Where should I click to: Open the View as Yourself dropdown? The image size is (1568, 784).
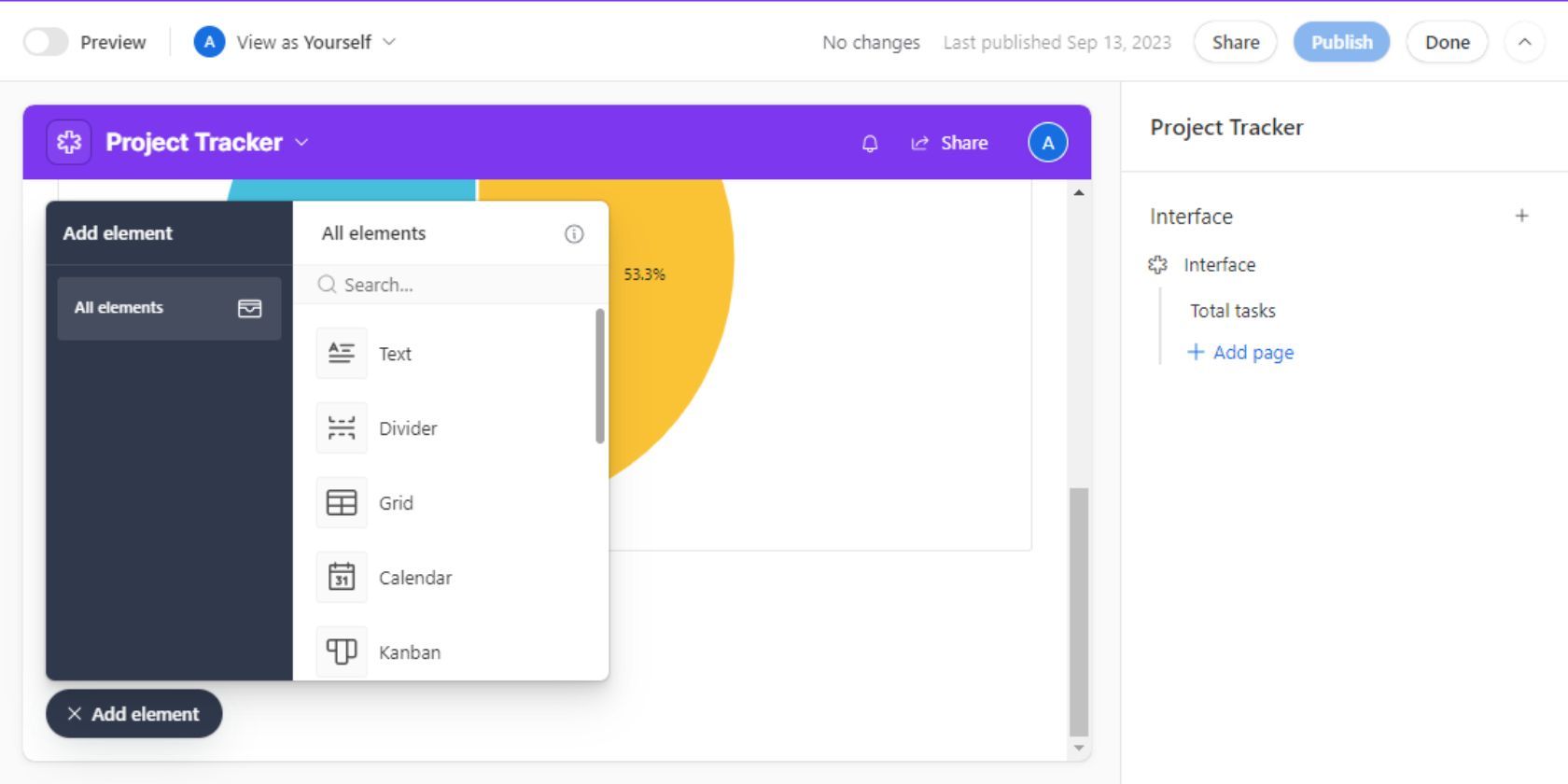(295, 42)
